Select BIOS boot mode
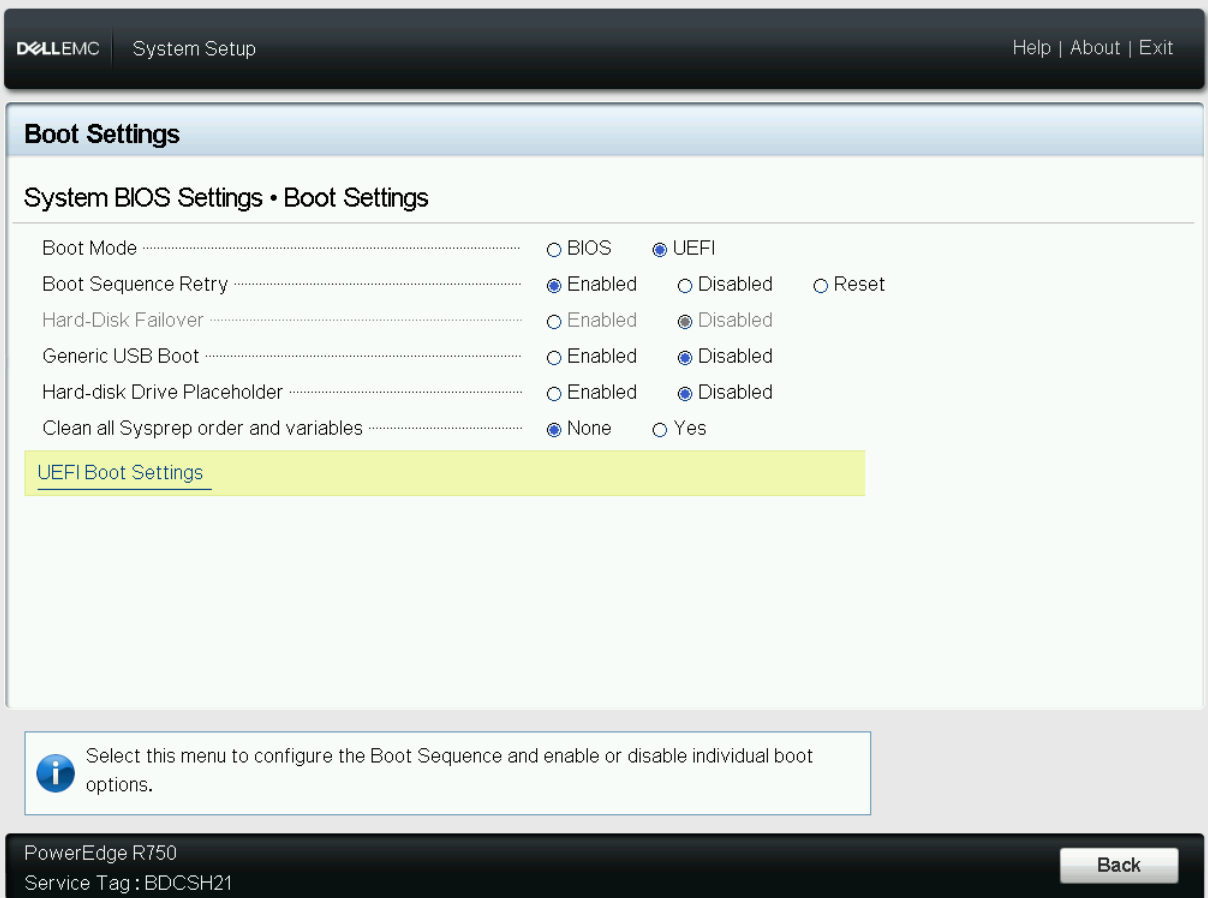Image resolution: width=1208 pixels, height=898 pixels. 554,249
